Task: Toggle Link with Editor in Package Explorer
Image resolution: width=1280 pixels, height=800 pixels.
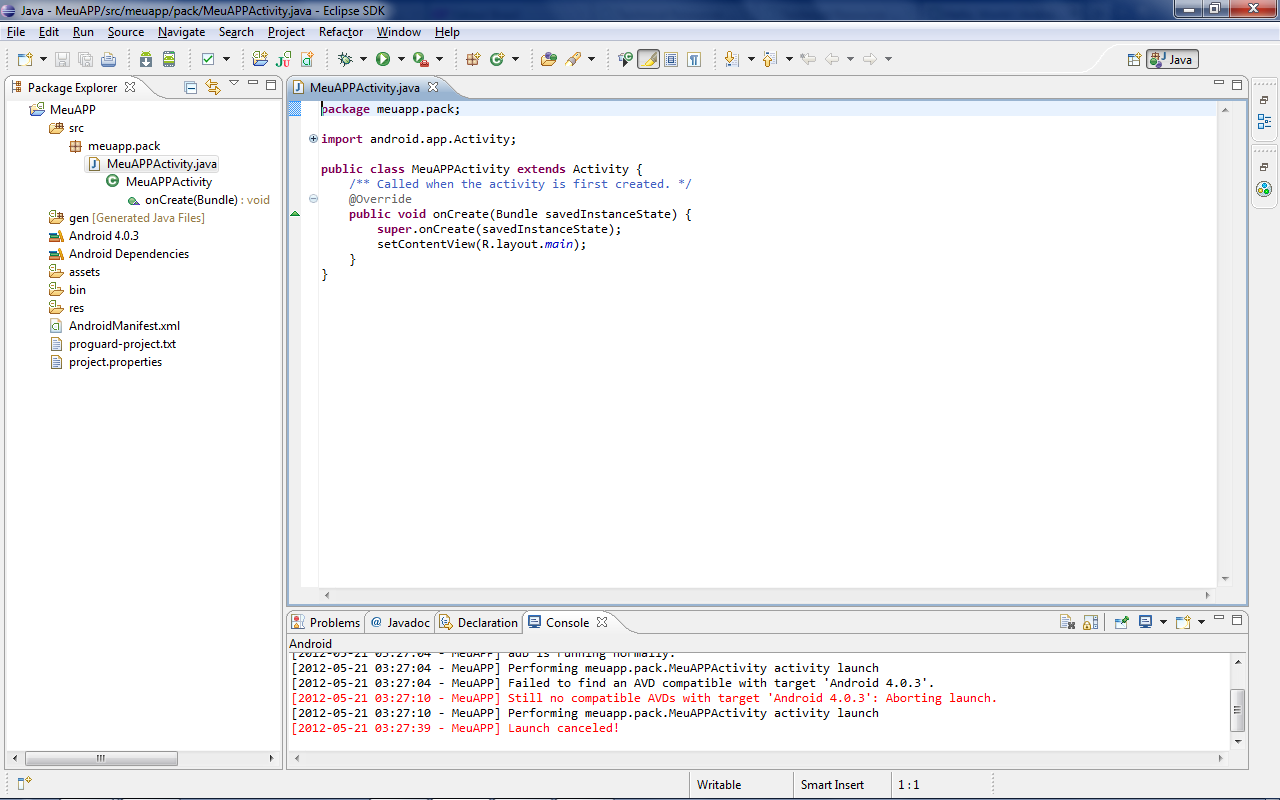Action: coord(212,87)
